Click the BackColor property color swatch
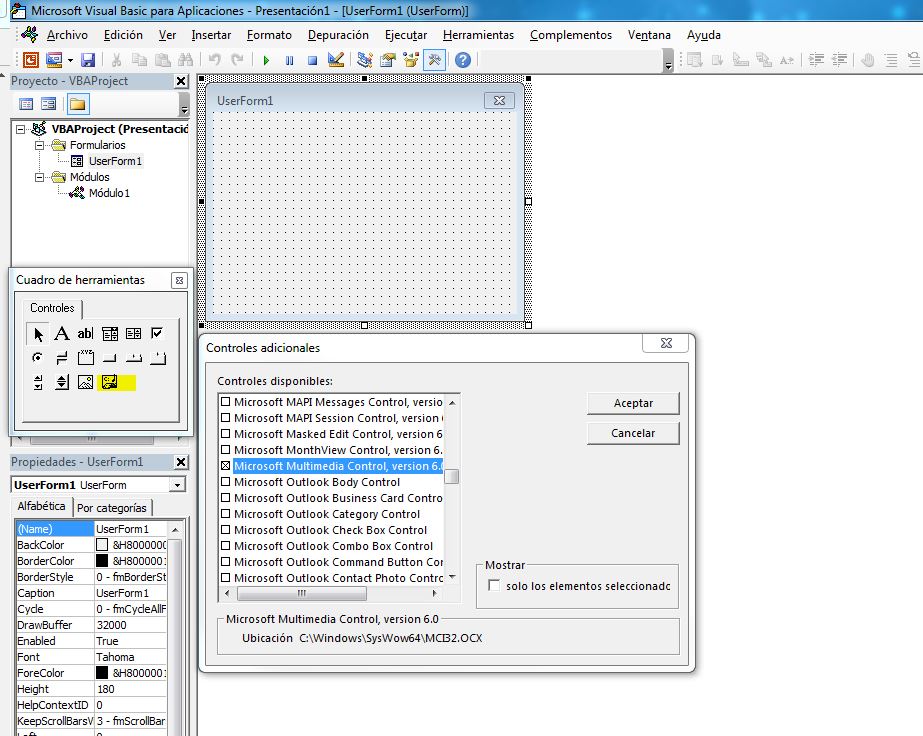The height and width of the screenshot is (736, 923). click(x=102, y=545)
